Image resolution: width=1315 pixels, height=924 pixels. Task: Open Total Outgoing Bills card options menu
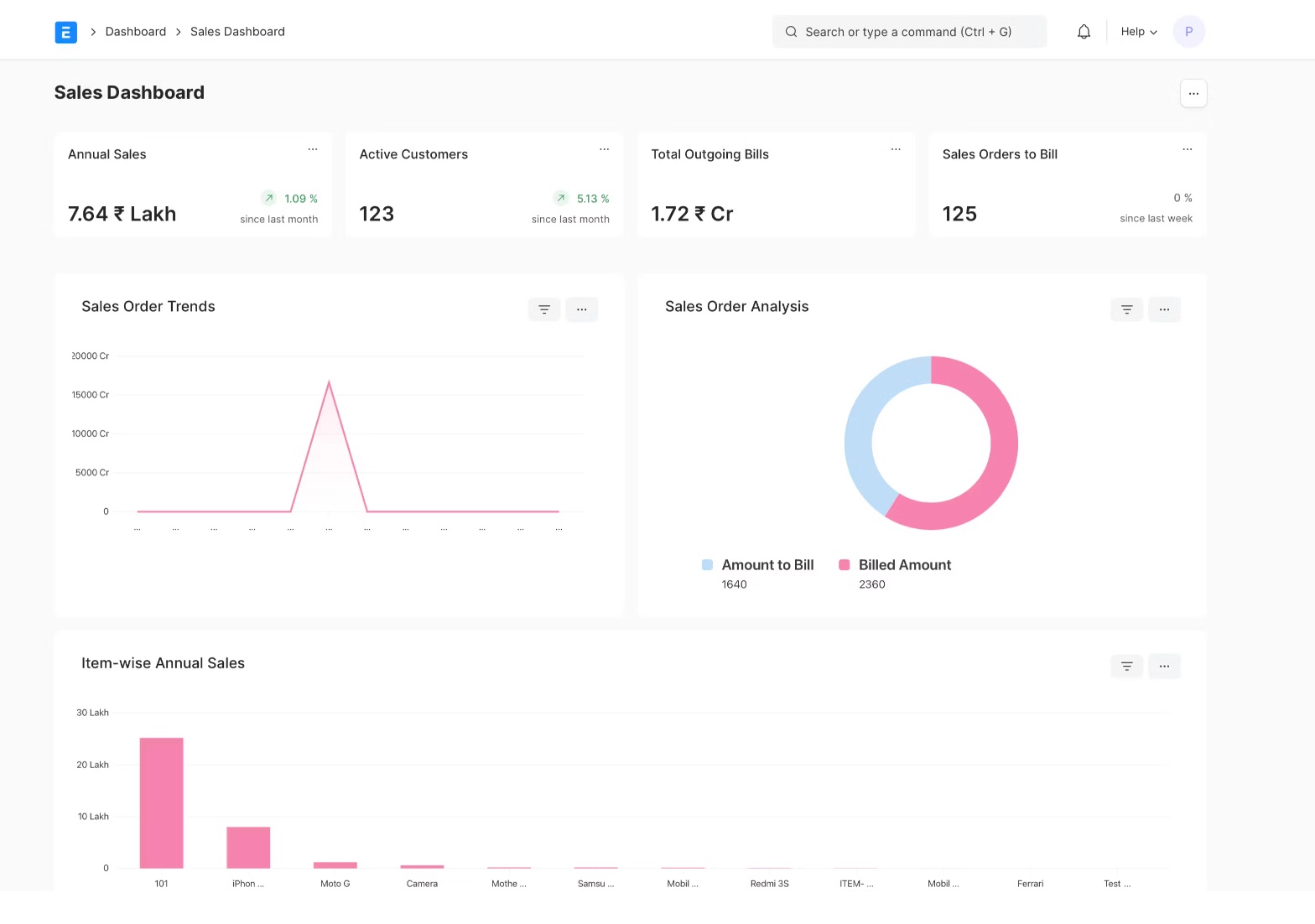click(896, 149)
